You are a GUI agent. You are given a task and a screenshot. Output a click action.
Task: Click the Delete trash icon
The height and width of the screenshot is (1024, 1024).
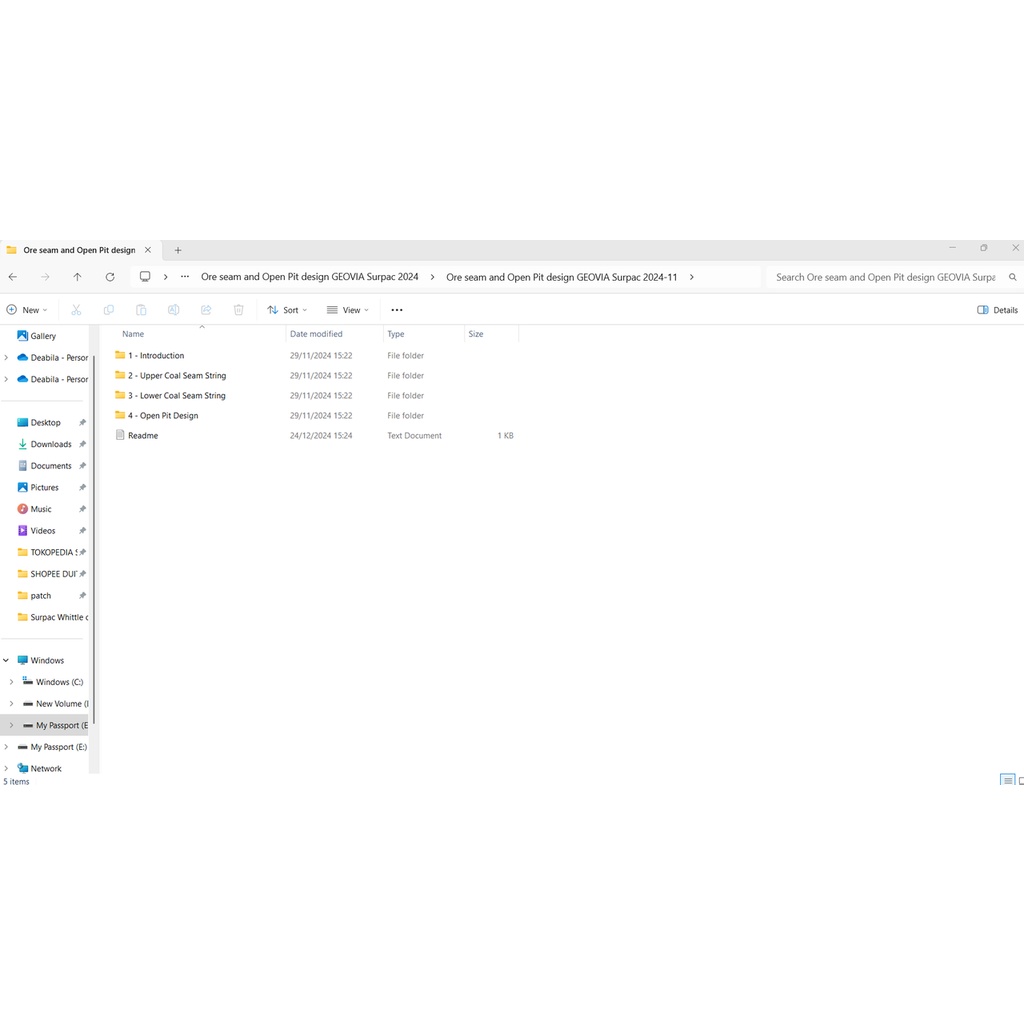(x=238, y=310)
